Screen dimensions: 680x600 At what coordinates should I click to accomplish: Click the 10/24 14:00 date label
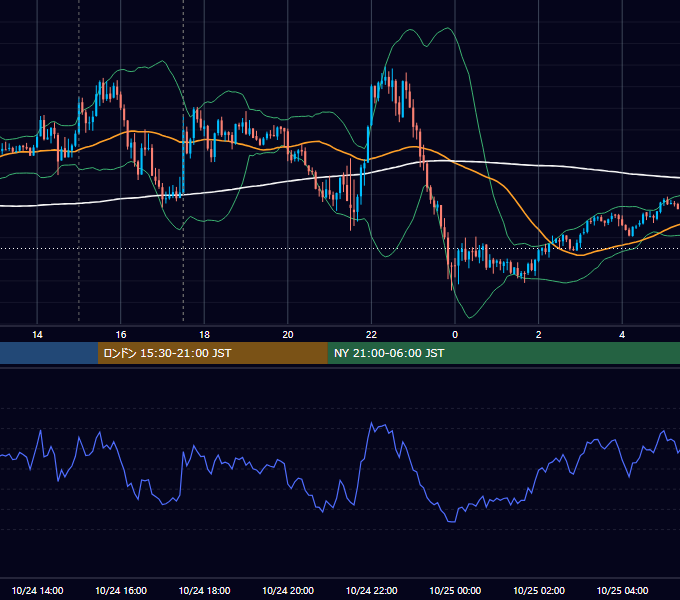pos(37,590)
